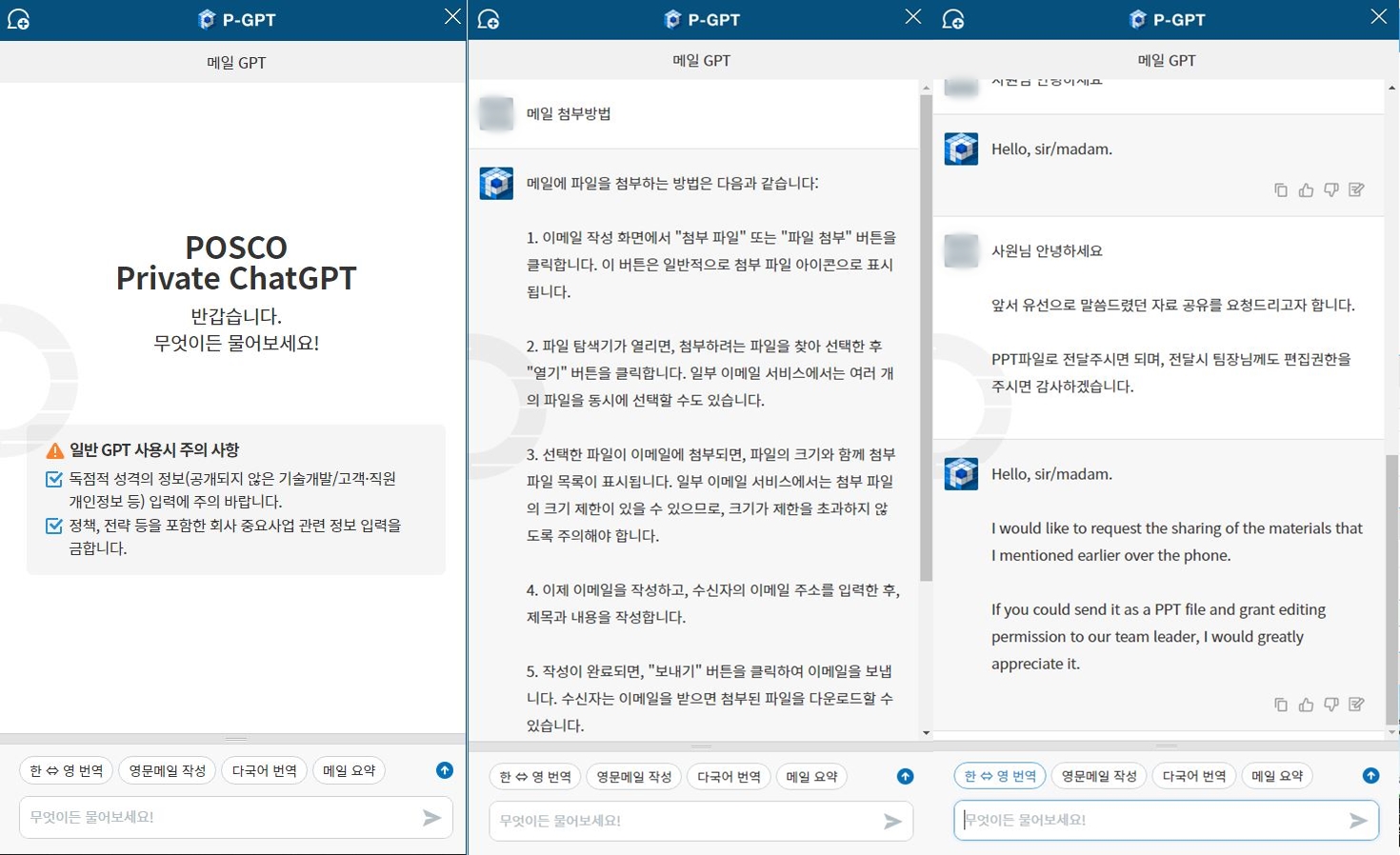Viewport: 1400px width, 855px height.
Task: Choose 다국어 번역 in right panel
Action: (x=1194, y=776)
